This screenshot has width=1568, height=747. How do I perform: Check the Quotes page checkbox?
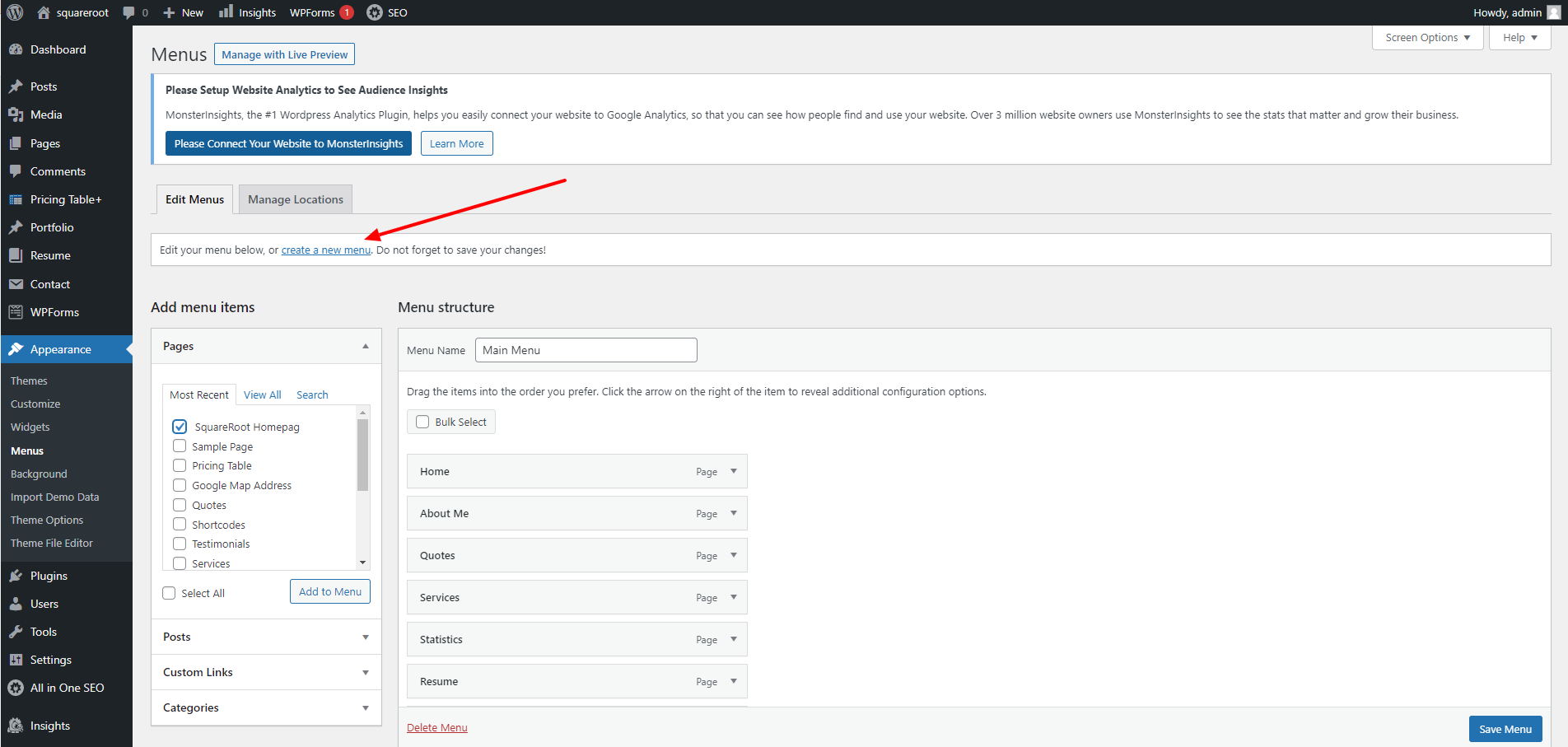point(180,505)
